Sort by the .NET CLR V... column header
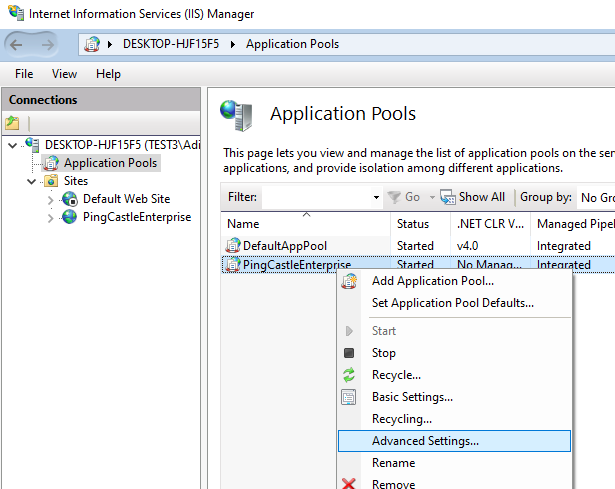Image resolution: width=615 pixels, height=489 pixels. 490,224
